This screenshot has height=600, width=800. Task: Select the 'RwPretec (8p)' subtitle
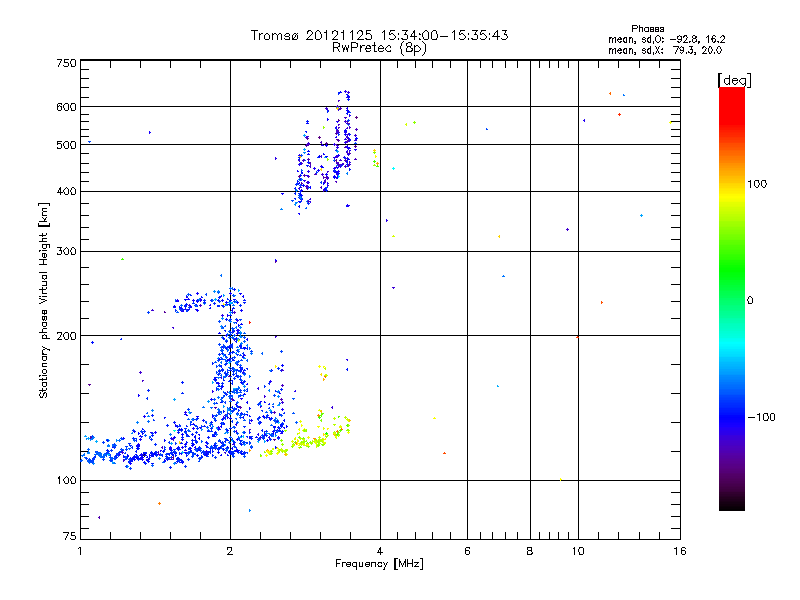click(379, 48)
